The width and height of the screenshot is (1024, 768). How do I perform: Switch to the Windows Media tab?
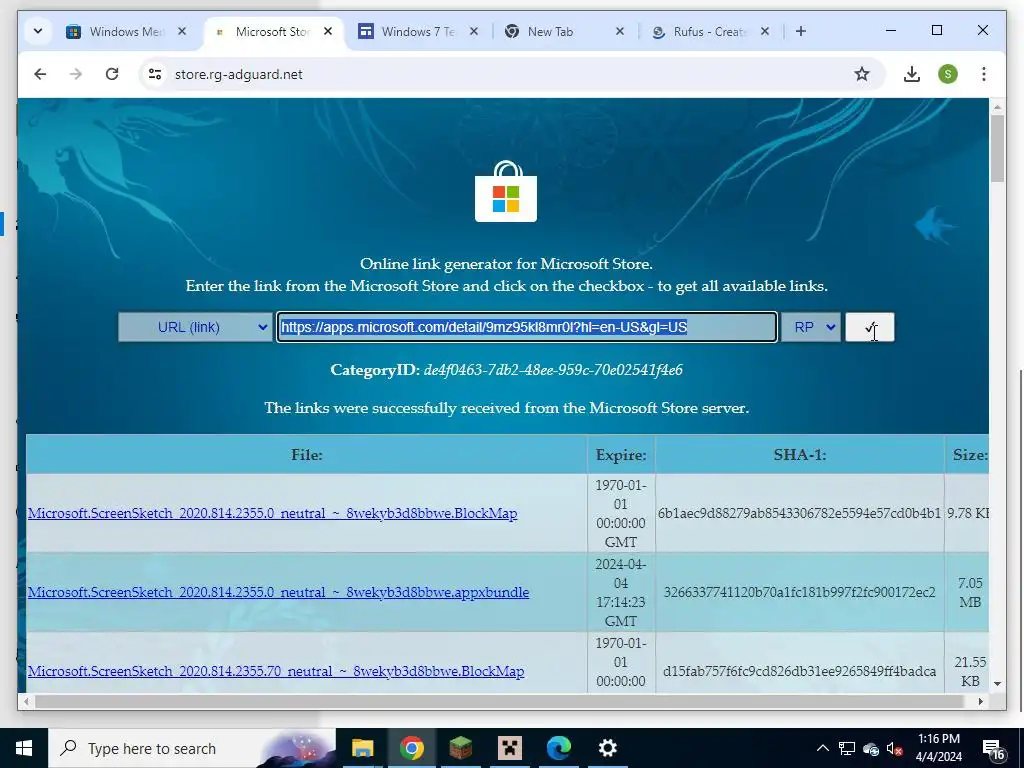coord(125,31)
